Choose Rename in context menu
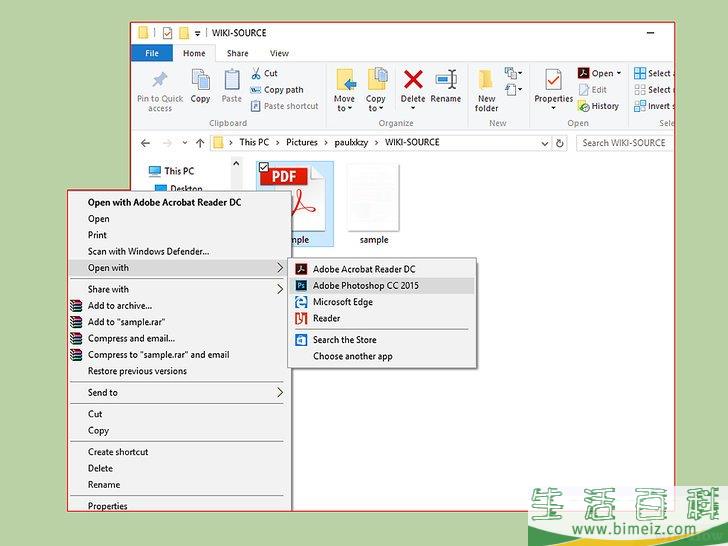This screenshot has height=546, width=728. click(180, 485)
